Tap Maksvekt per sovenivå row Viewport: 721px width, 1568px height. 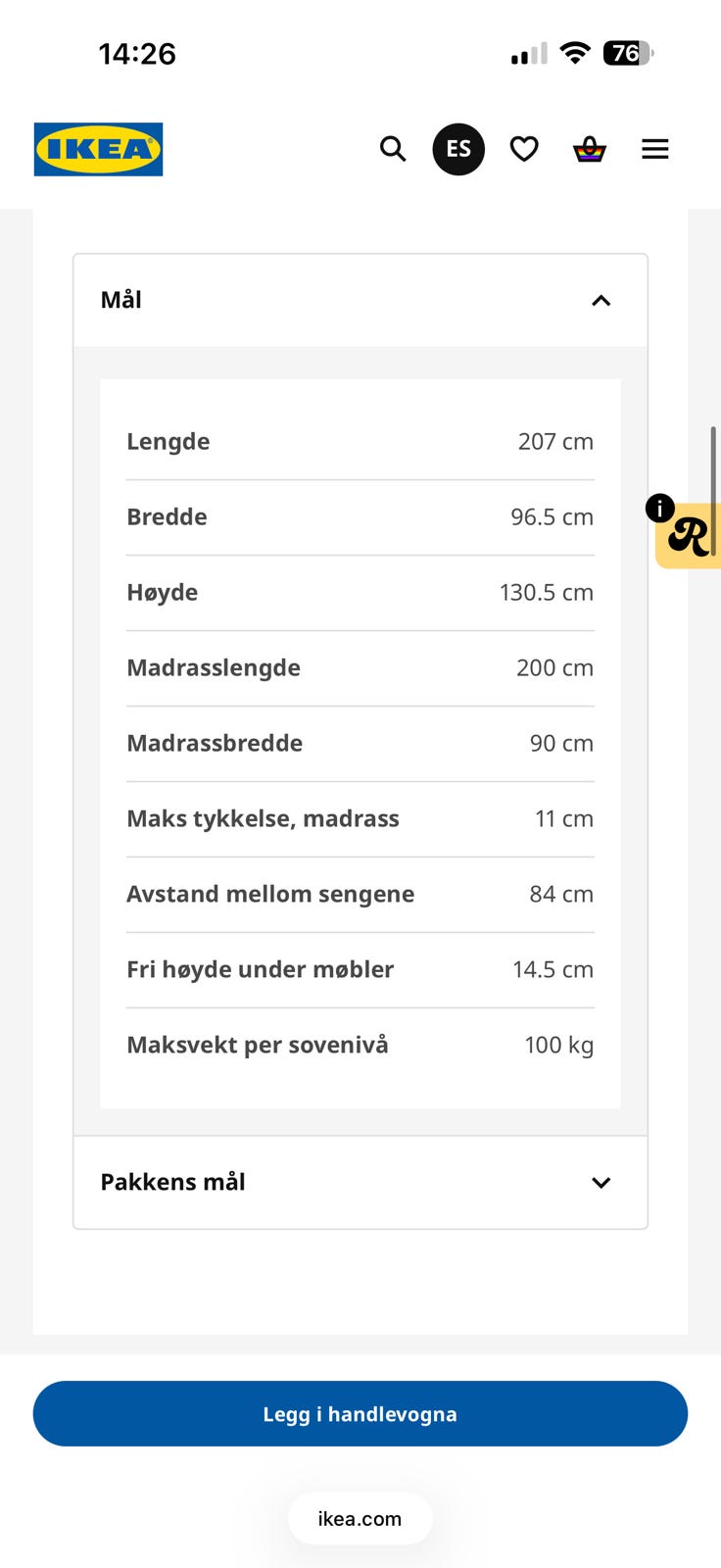pos(360,1046)
